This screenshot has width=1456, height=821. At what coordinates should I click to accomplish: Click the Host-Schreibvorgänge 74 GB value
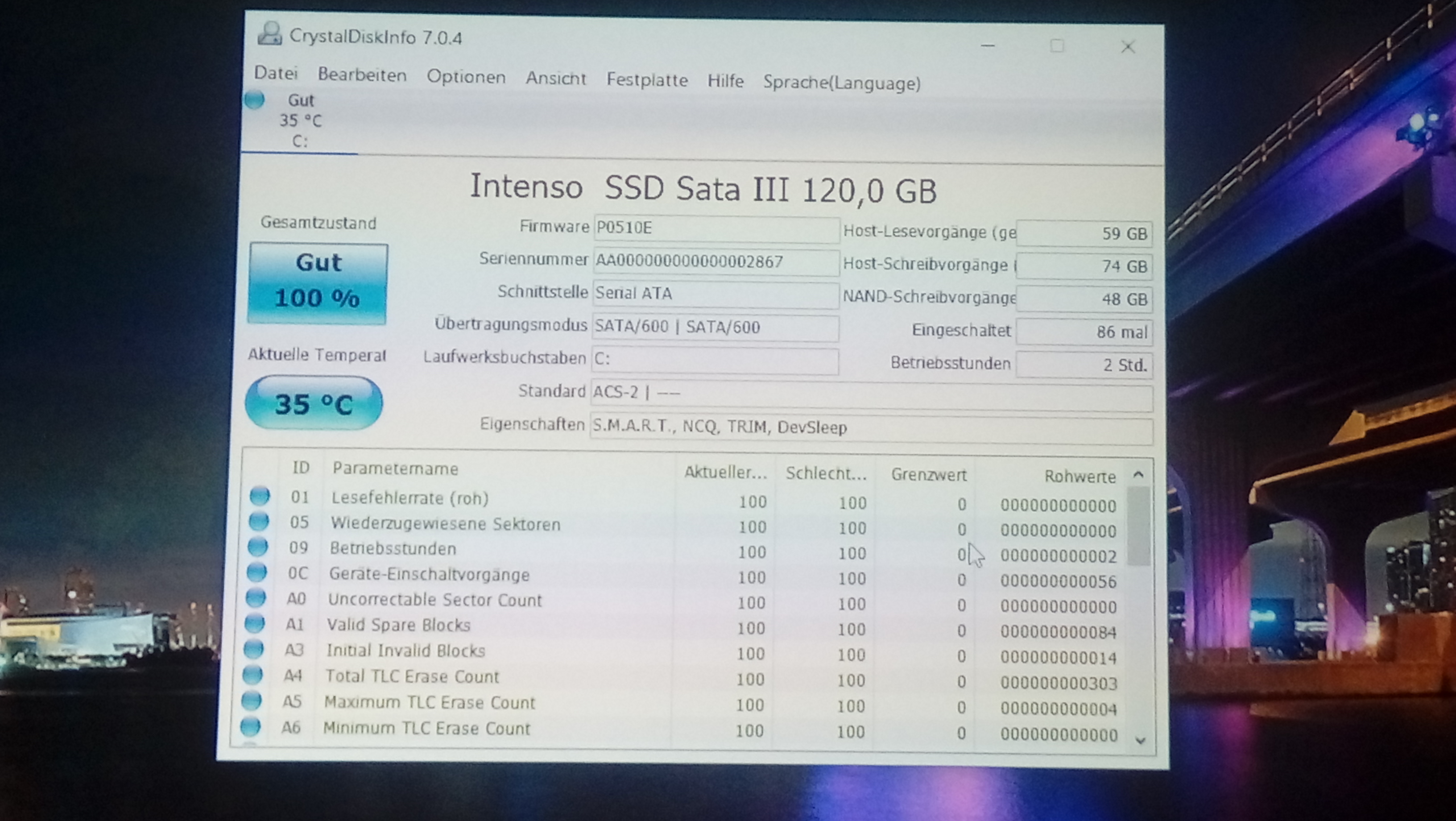point(1084,266)
